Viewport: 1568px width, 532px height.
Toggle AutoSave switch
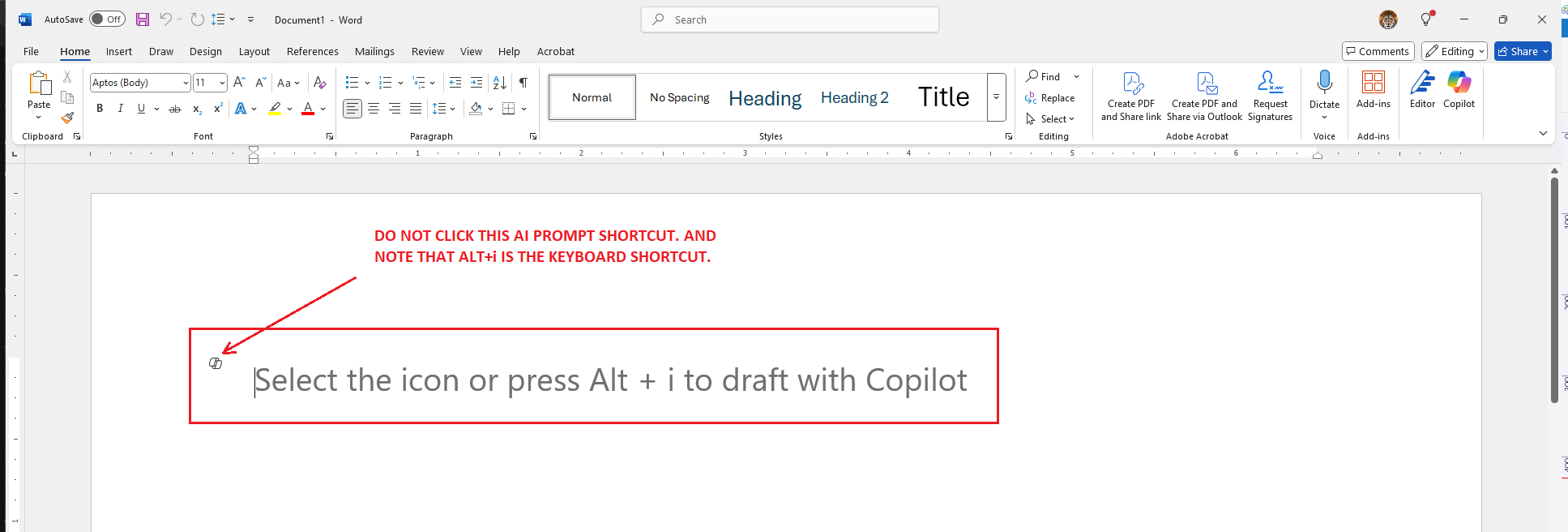107,19
